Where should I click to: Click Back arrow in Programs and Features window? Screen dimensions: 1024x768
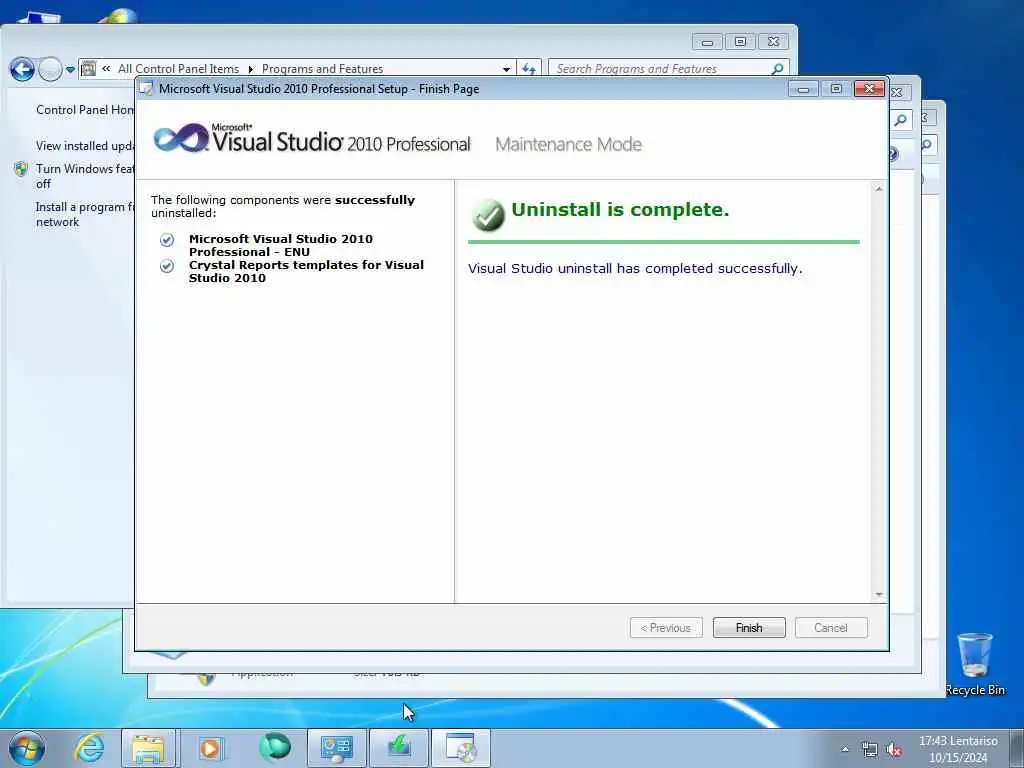pyautogui.click(x=22, y=69)
